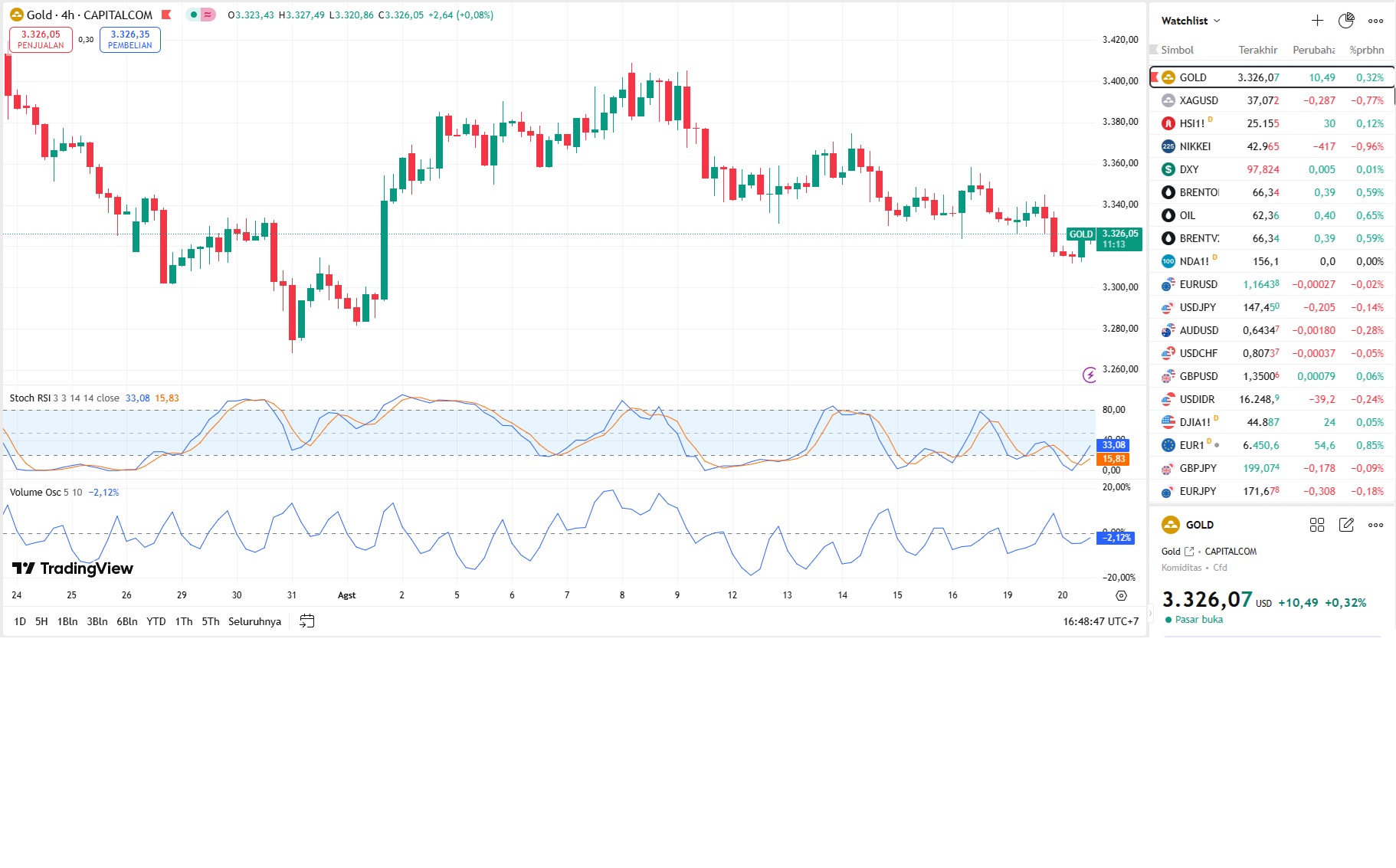
Task: Select the YTD time range tab
Action: click(x=156, y=621)
